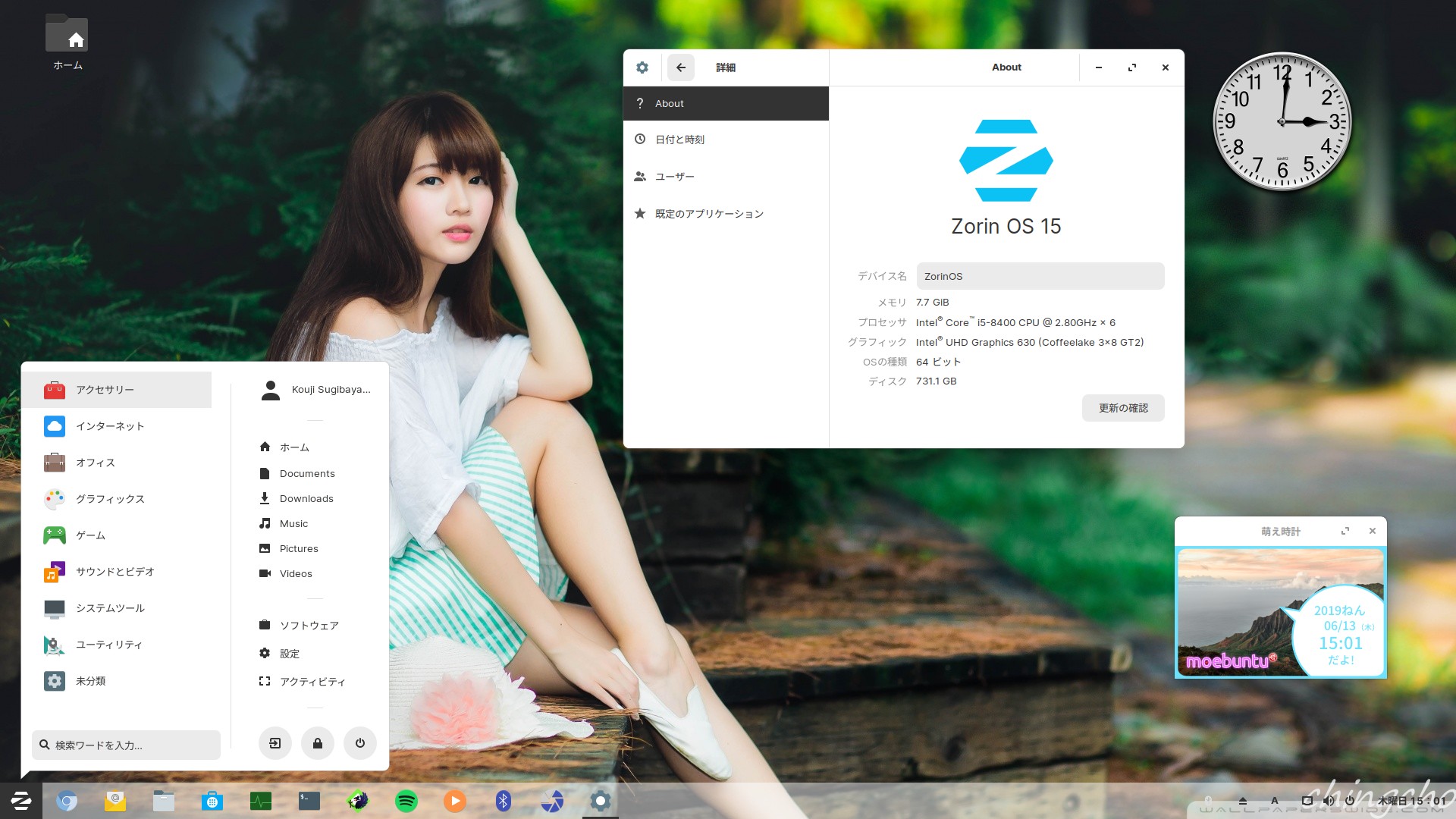Select the インターネット category
1456x819 pixels.
(117, 426)
